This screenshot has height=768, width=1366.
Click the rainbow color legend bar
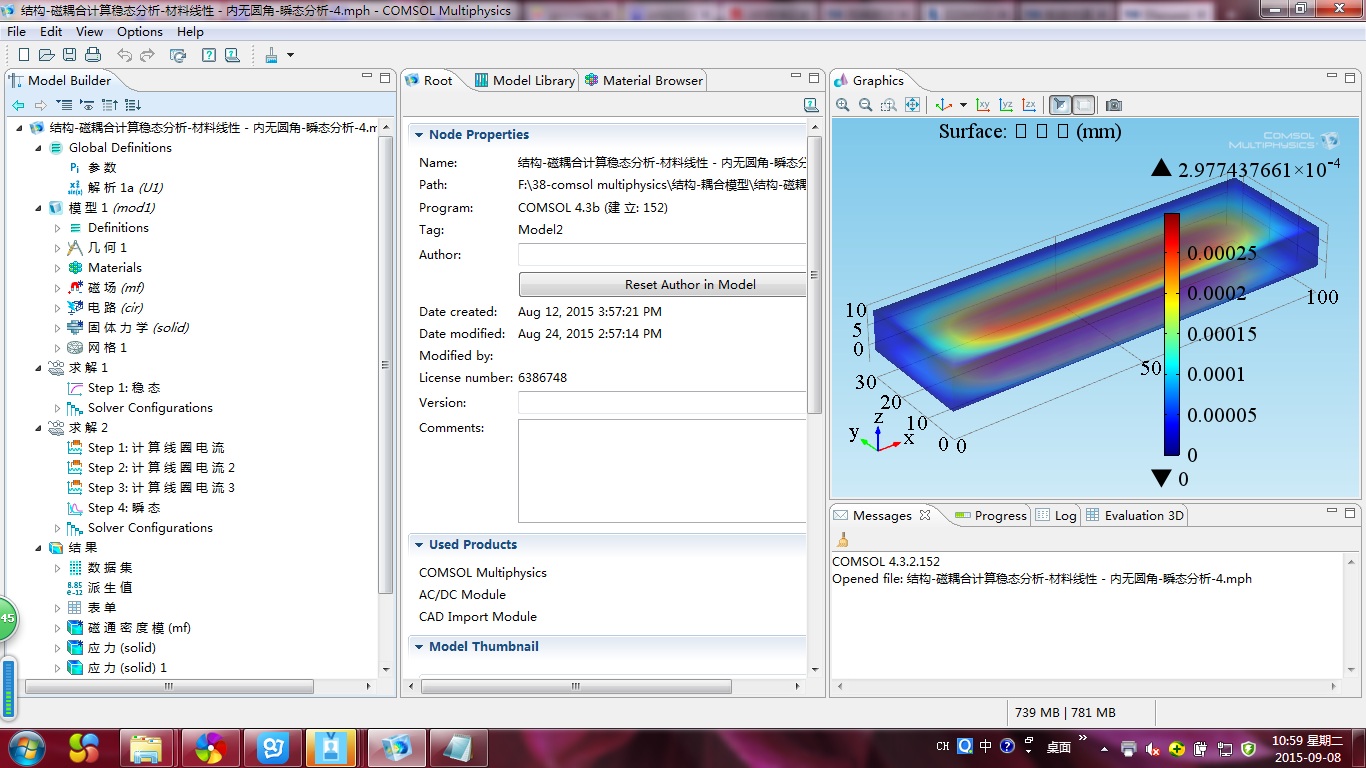(x=1171, y=334)
